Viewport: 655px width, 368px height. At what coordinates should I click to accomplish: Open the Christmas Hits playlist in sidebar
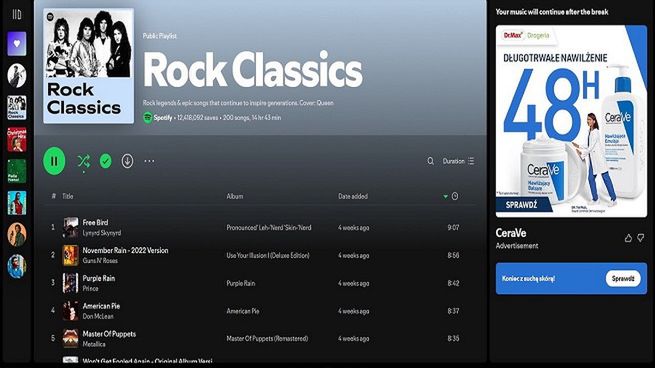click(17, 139)
